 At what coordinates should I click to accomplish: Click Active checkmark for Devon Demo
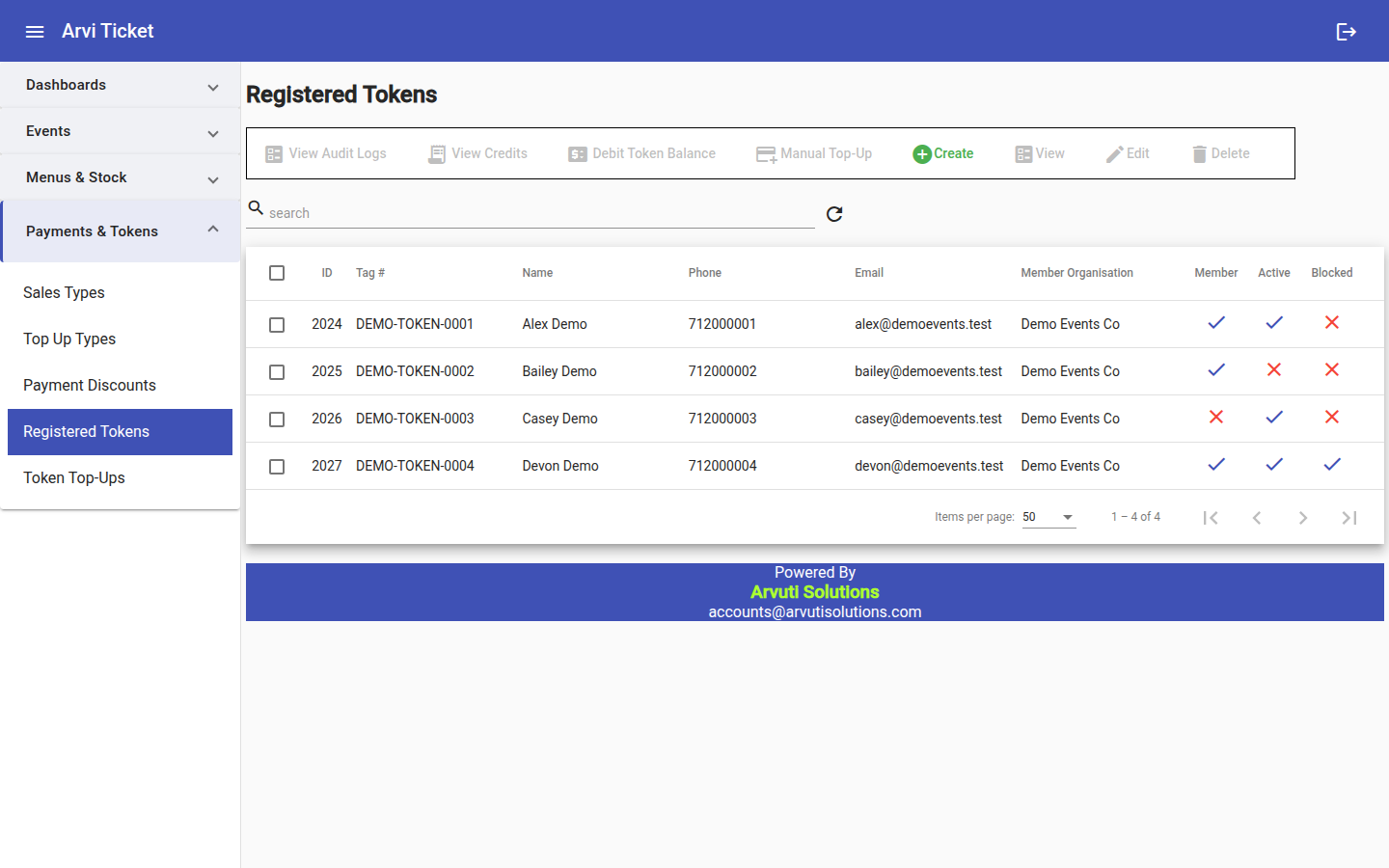tap(1274, 464)
